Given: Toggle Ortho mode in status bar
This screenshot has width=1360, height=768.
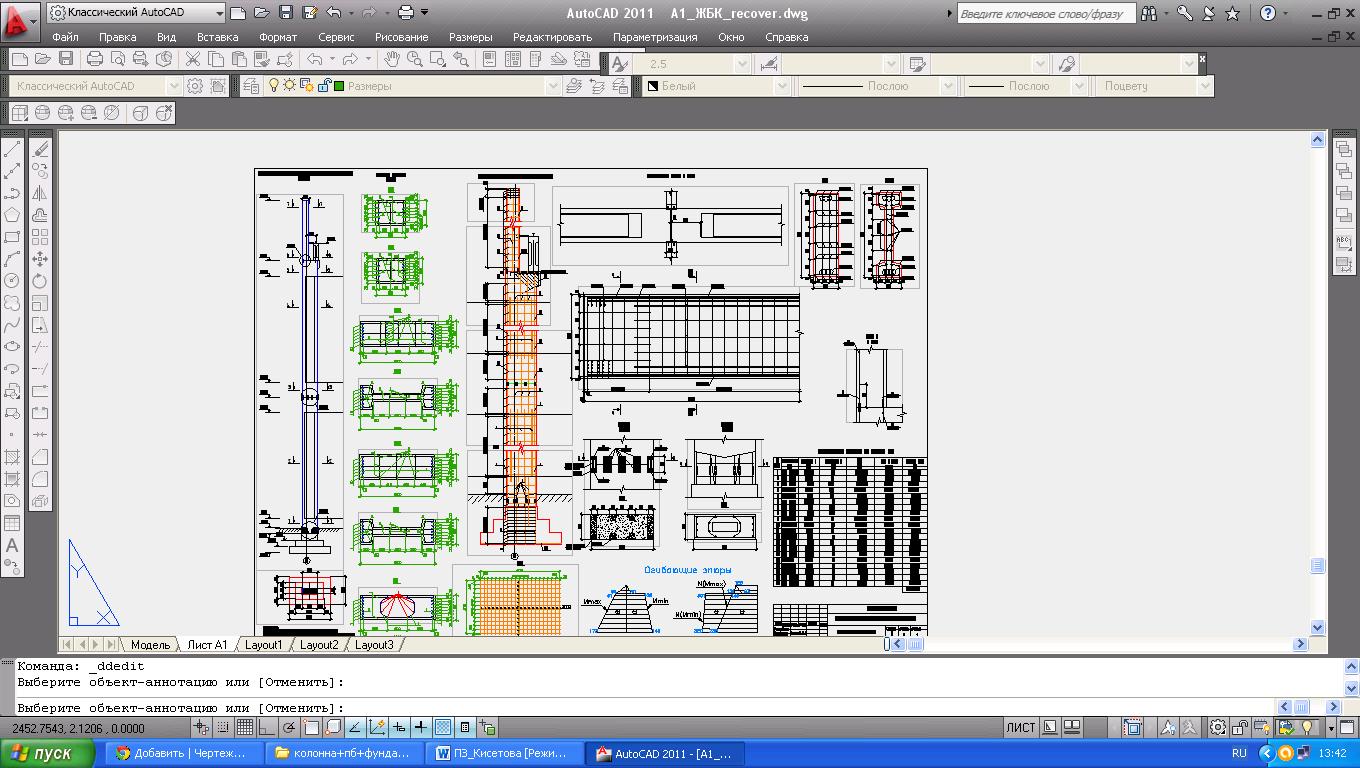Looking at the screenshot, I should click(x=267, y=727).
